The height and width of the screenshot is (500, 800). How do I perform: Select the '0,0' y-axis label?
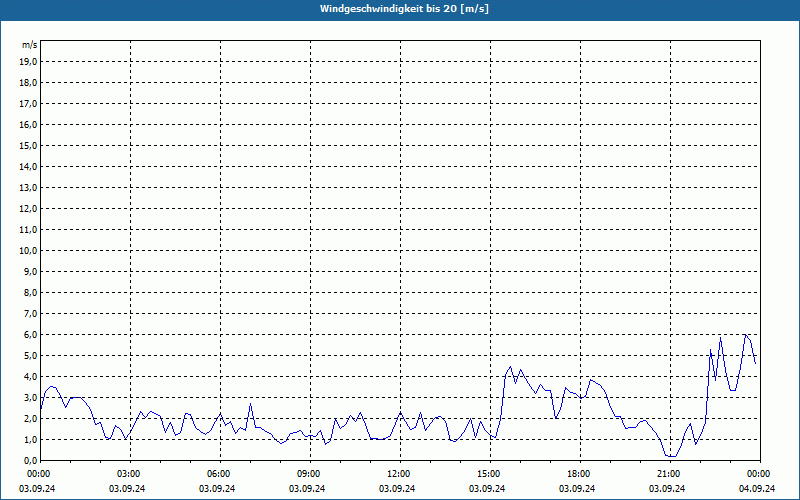coord(30,461)
